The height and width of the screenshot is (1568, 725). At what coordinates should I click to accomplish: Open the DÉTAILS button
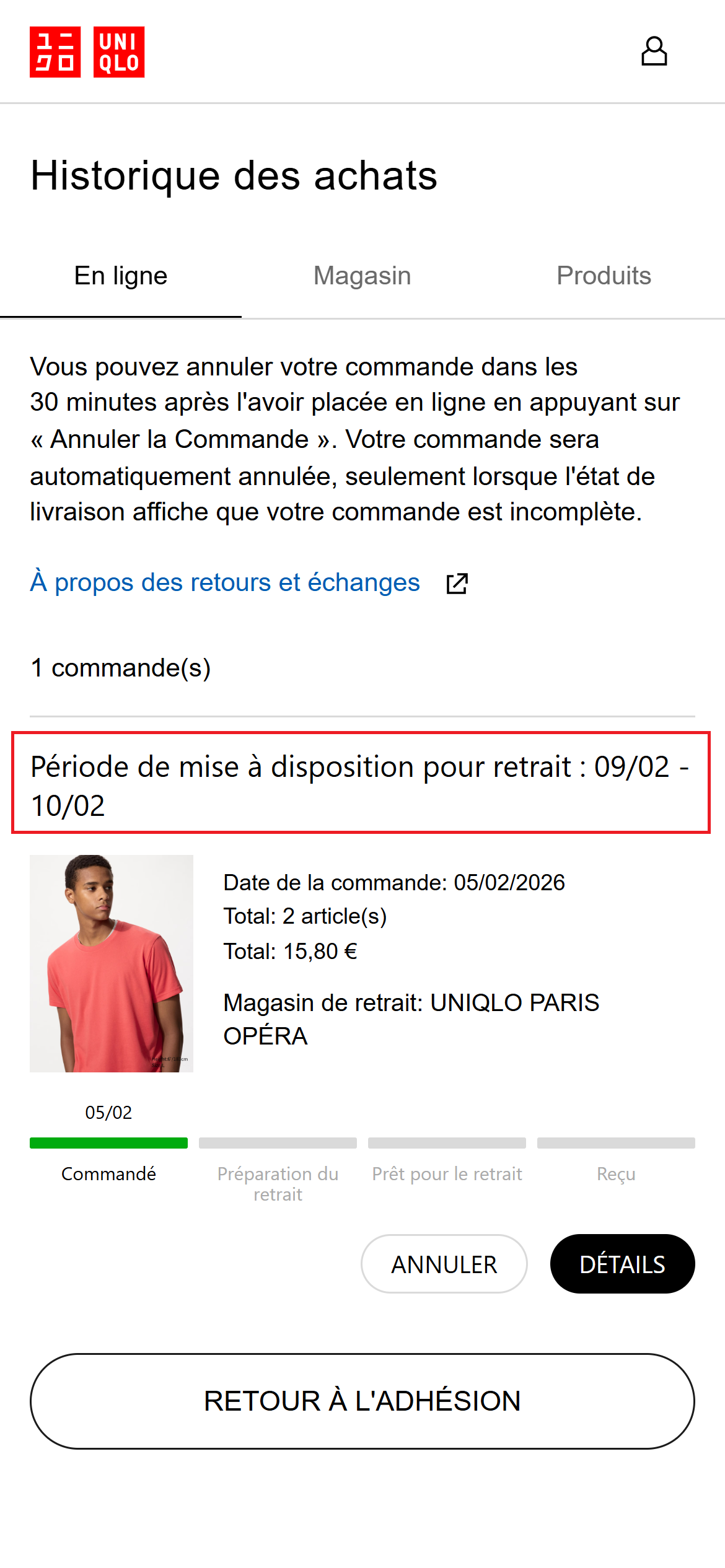[622, 1264]
